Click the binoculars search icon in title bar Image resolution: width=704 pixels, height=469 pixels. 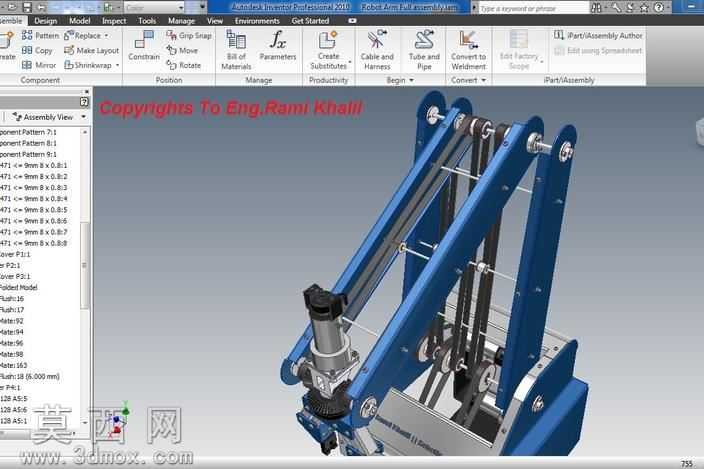coord(596,8)
